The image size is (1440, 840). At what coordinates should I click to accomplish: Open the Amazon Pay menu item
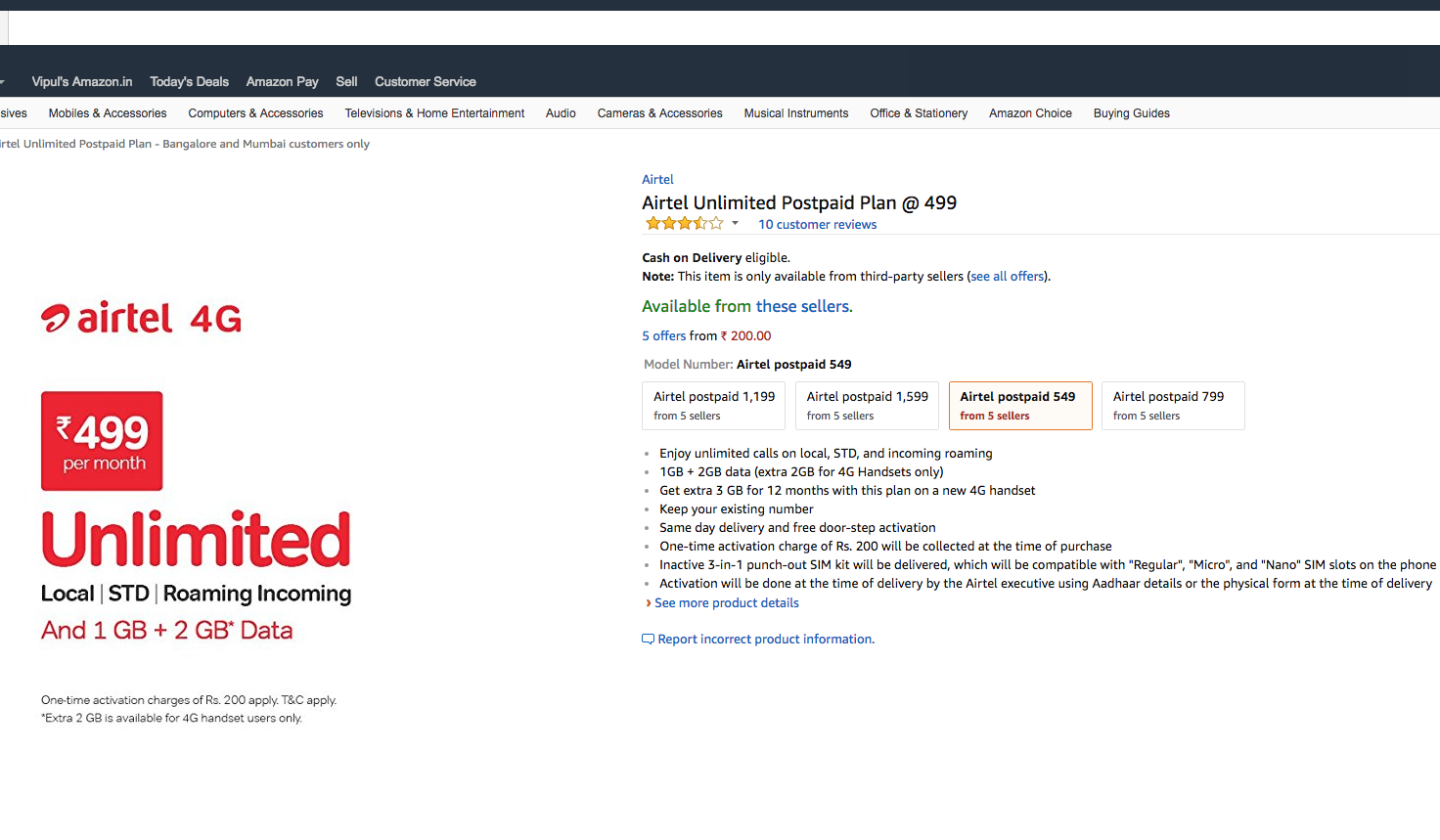click(x=282, y=82)
